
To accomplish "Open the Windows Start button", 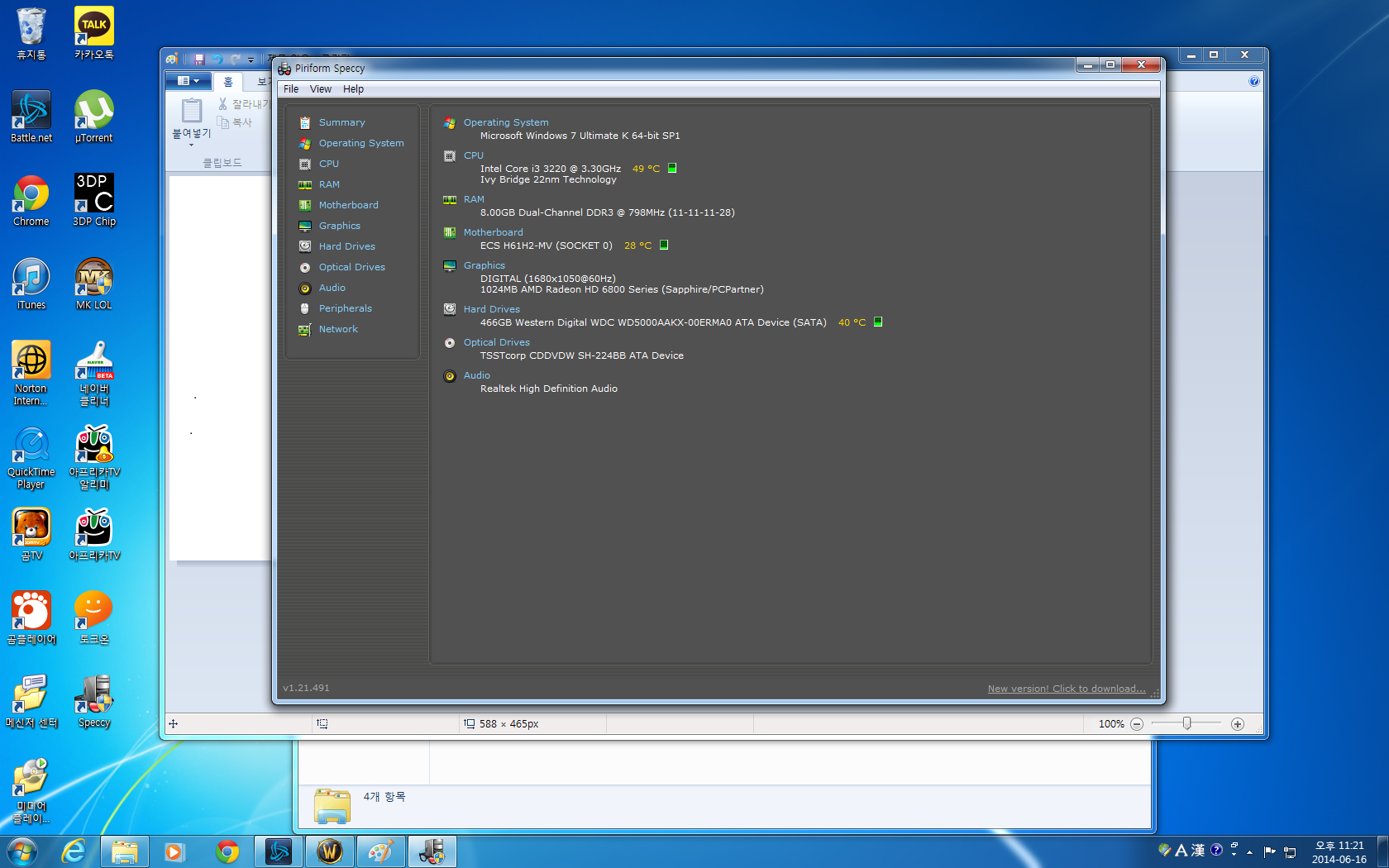I will (x=22, y=851).
